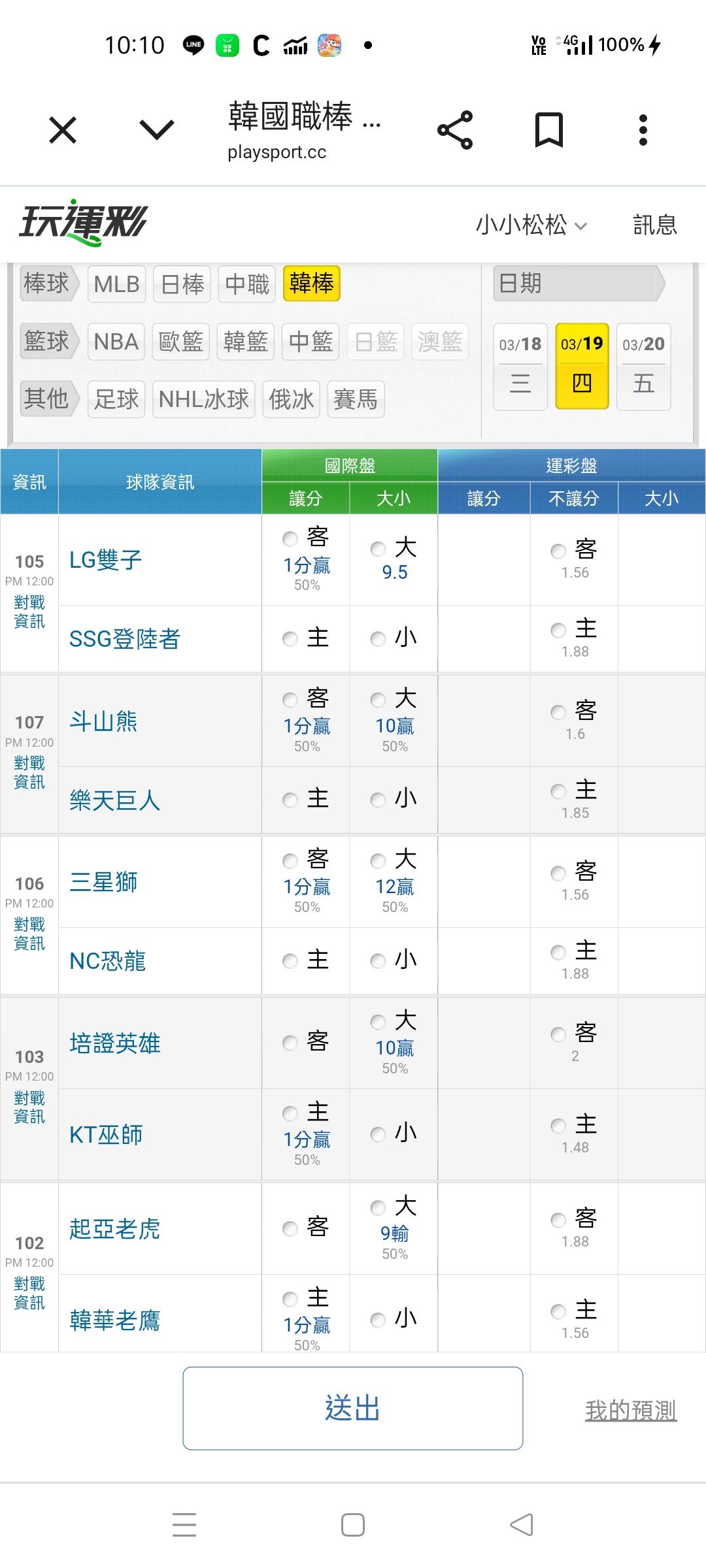Open 我的預測 link

(631, 1410)
